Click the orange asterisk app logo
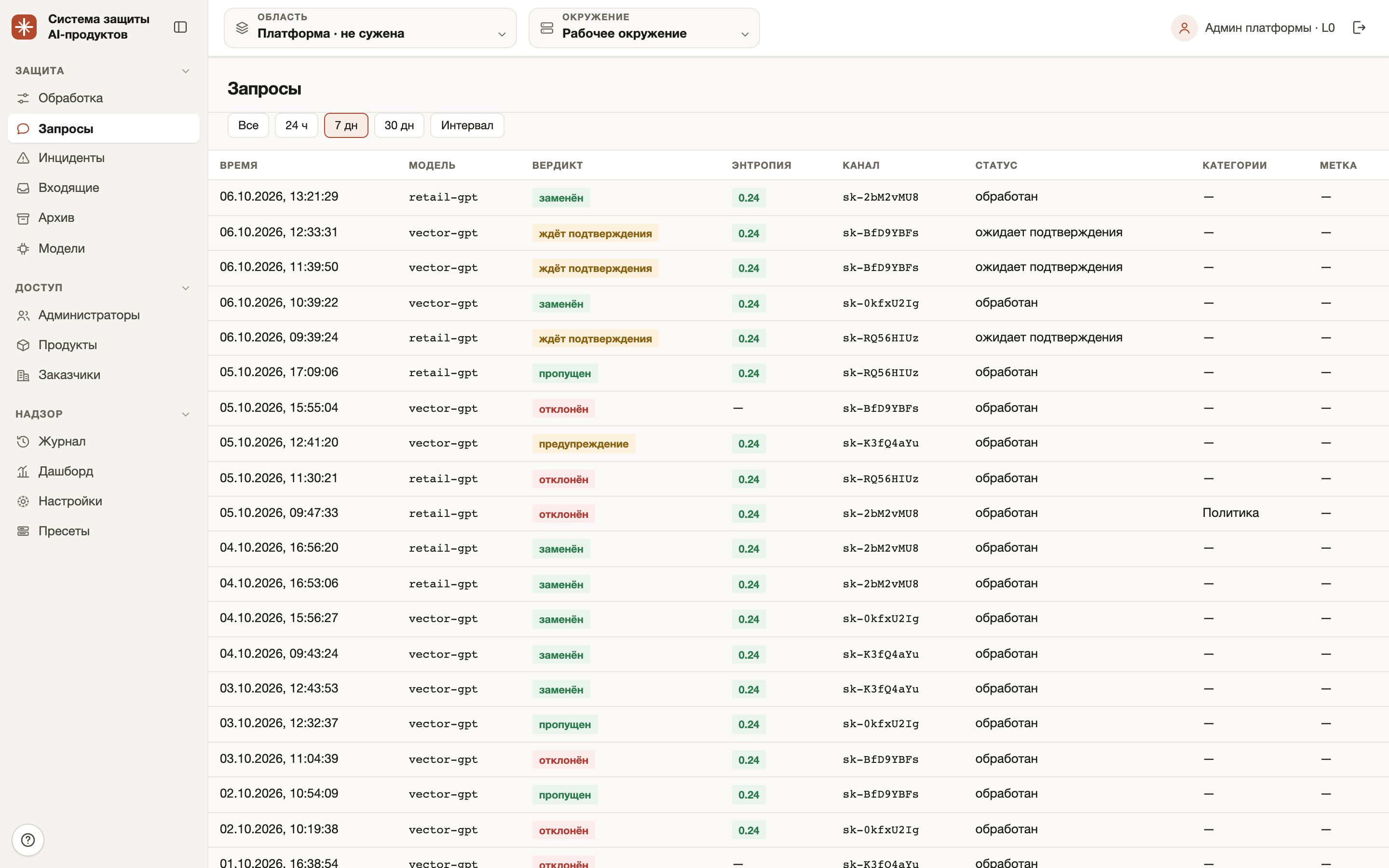The width and height of the screenshot is (1389, 868). pyautogui.click(x=24, y=27)
